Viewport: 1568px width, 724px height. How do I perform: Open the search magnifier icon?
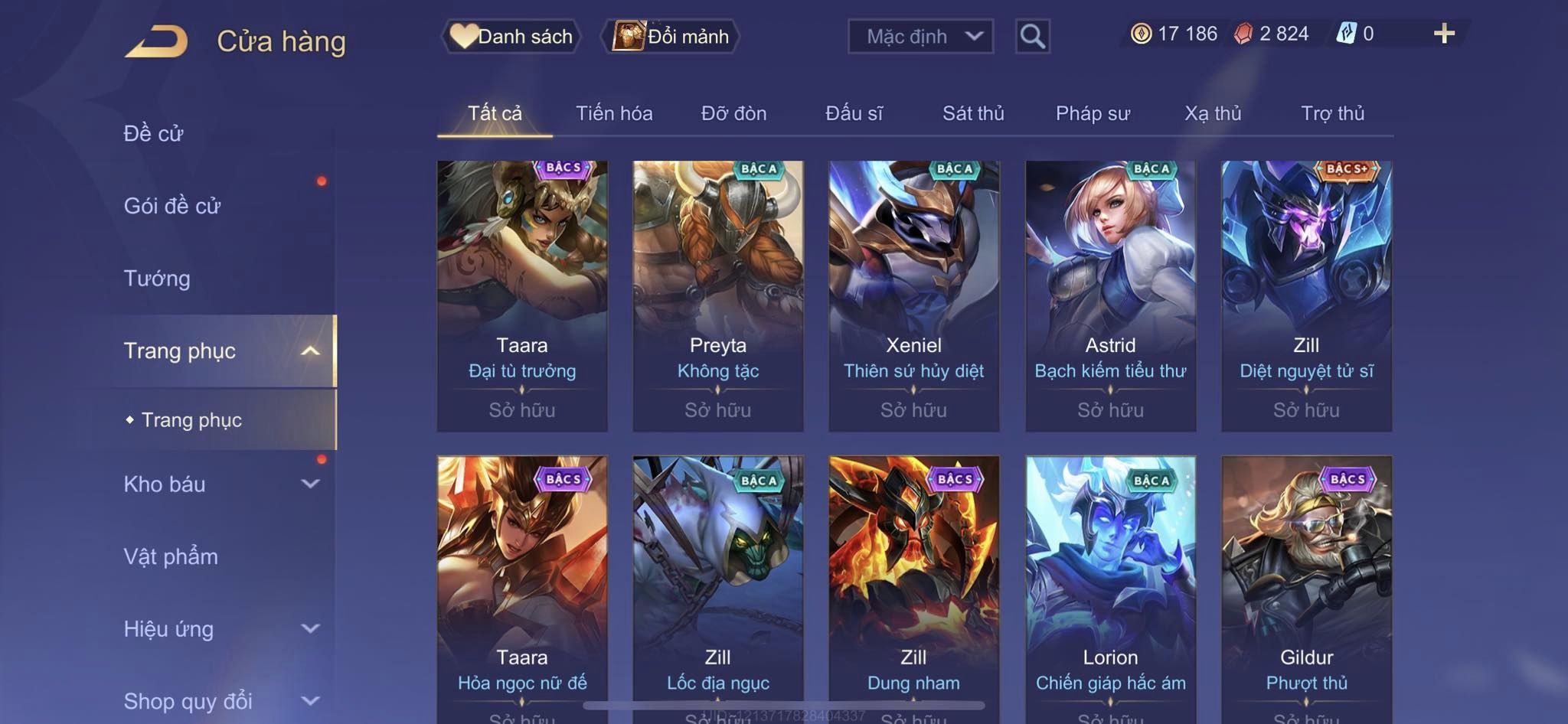click(1032, 36)
